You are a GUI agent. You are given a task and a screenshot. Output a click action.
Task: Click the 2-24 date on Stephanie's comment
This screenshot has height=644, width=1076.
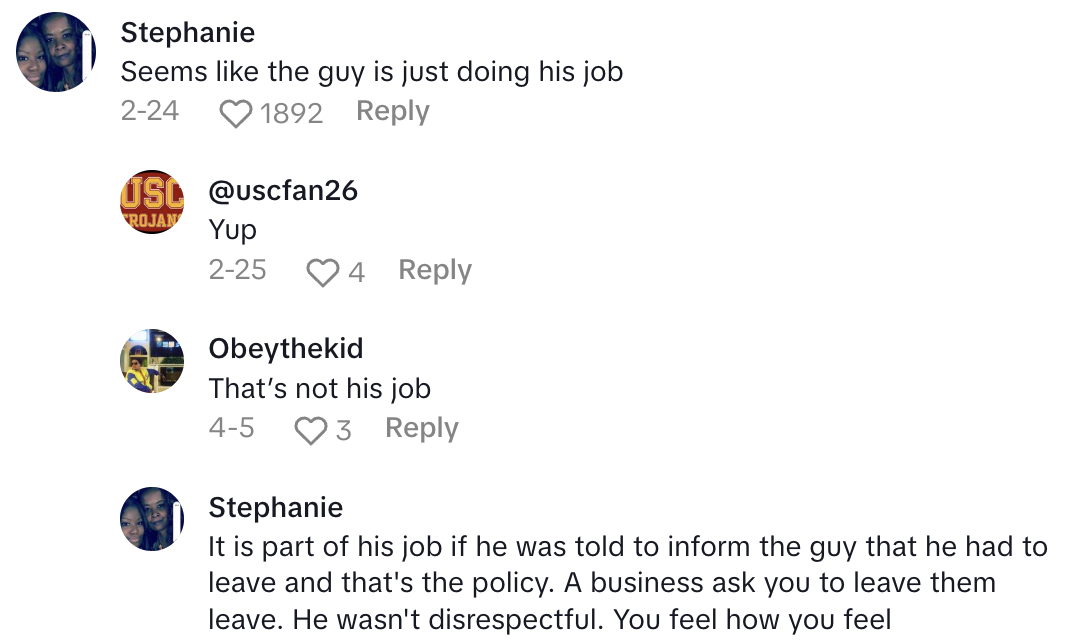(150, 111)
